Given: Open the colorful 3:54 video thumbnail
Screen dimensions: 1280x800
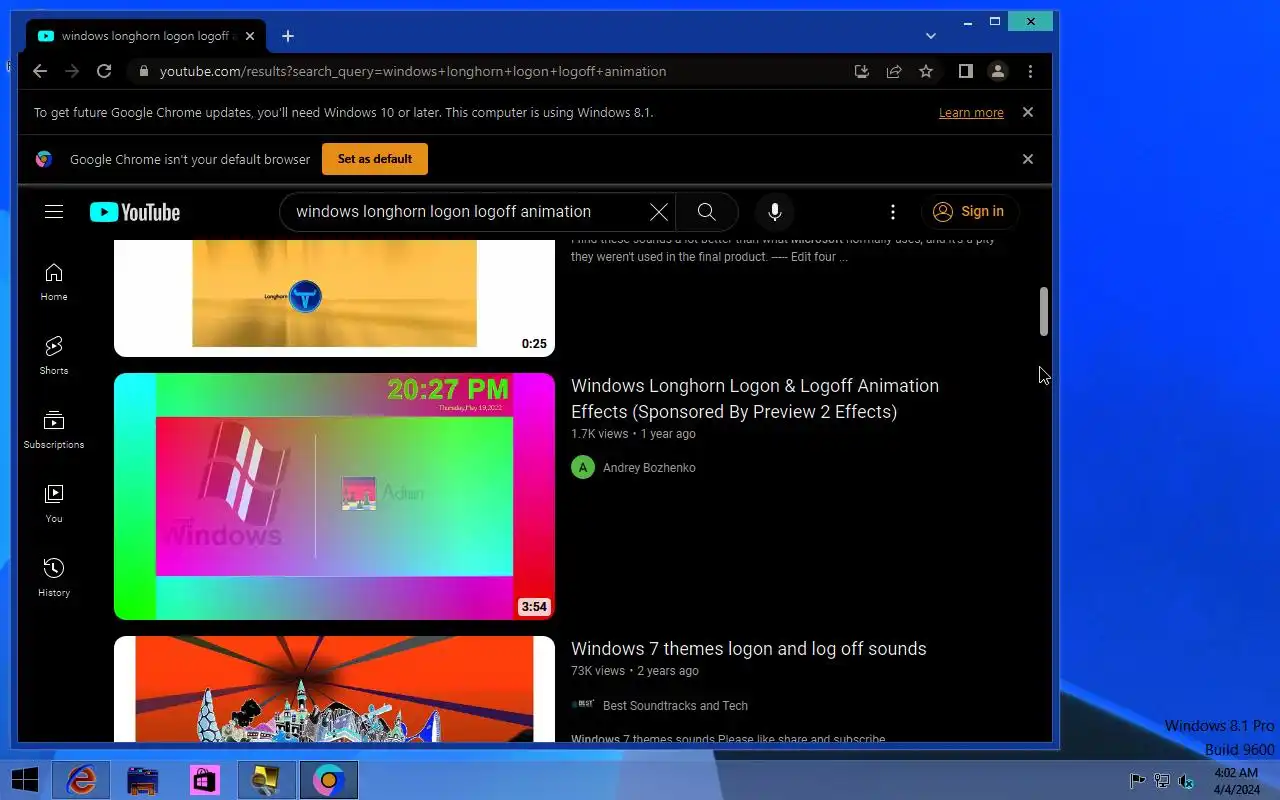Looking at the screenshot, I should (334, 496).
